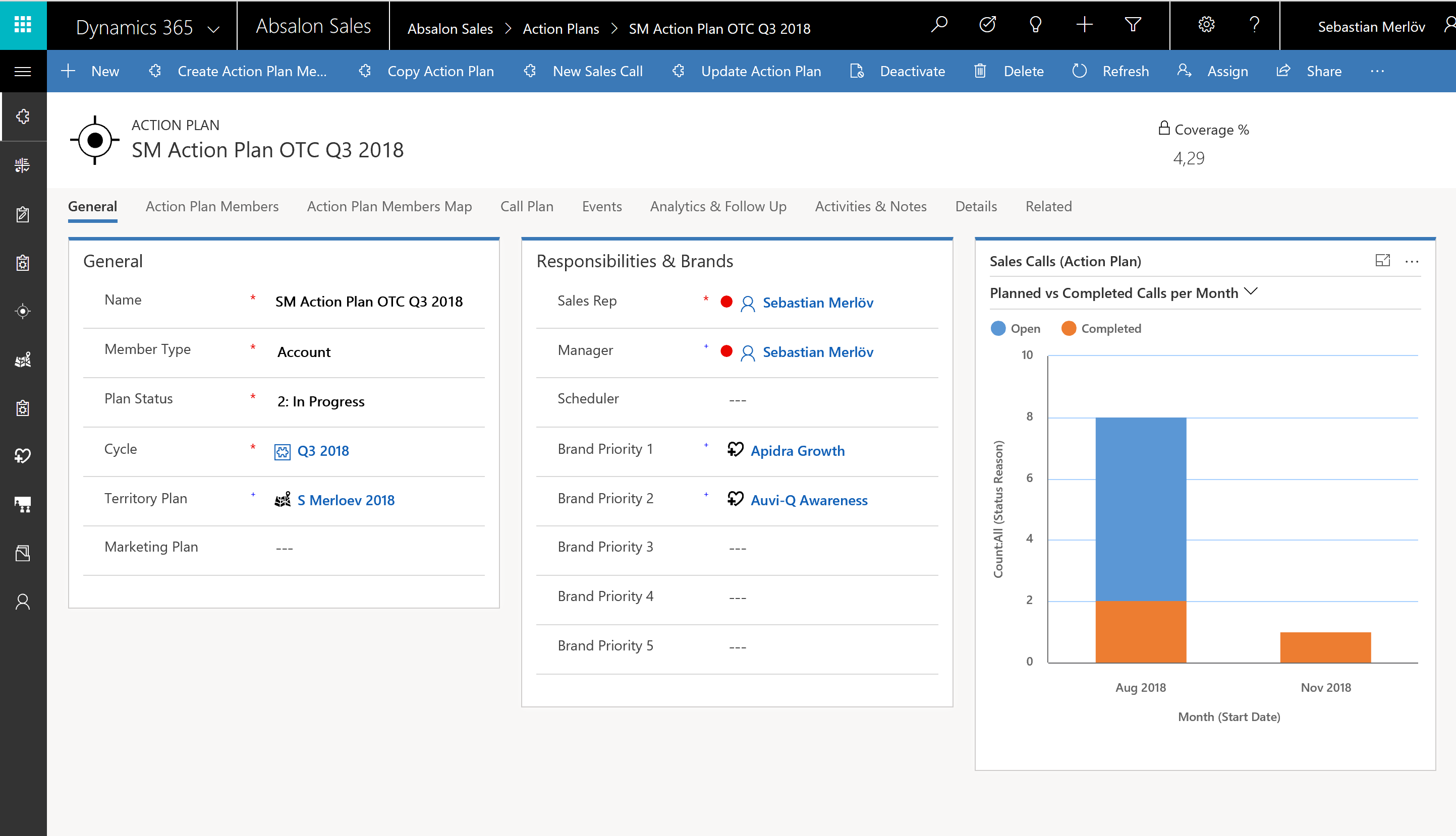
Task: Click New in command bar
Action: pyautogui.click(x=90, y=71)
